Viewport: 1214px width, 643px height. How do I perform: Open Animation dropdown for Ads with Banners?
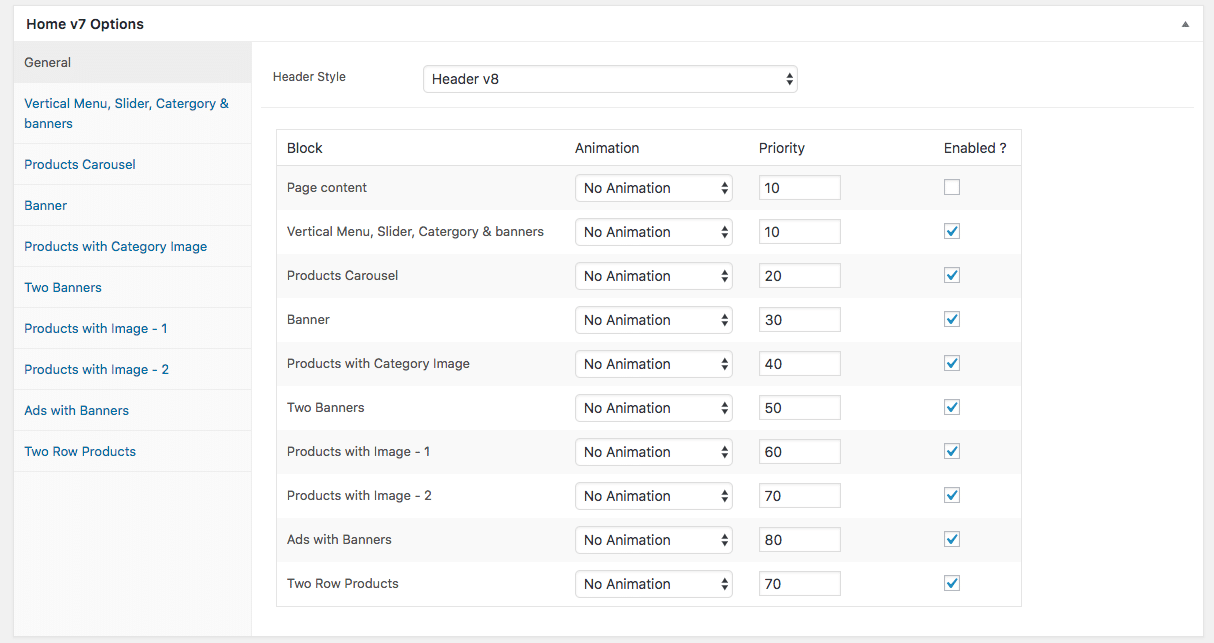(654, 540)
